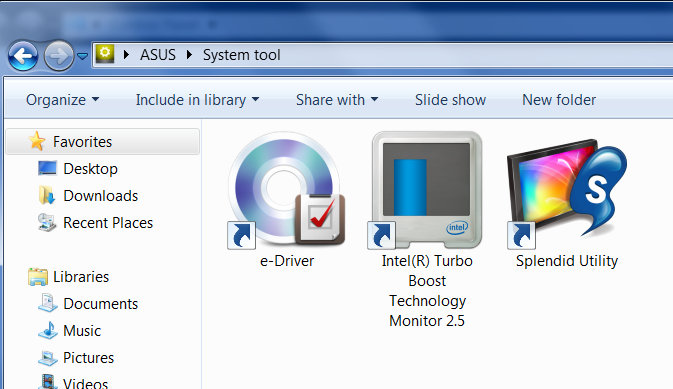
Task: Click the Music note icon
Action: point(48,330)
